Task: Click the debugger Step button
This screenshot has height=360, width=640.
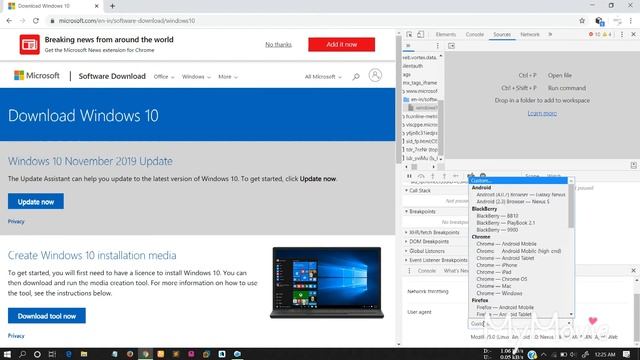Action: [x=456, y=176]
